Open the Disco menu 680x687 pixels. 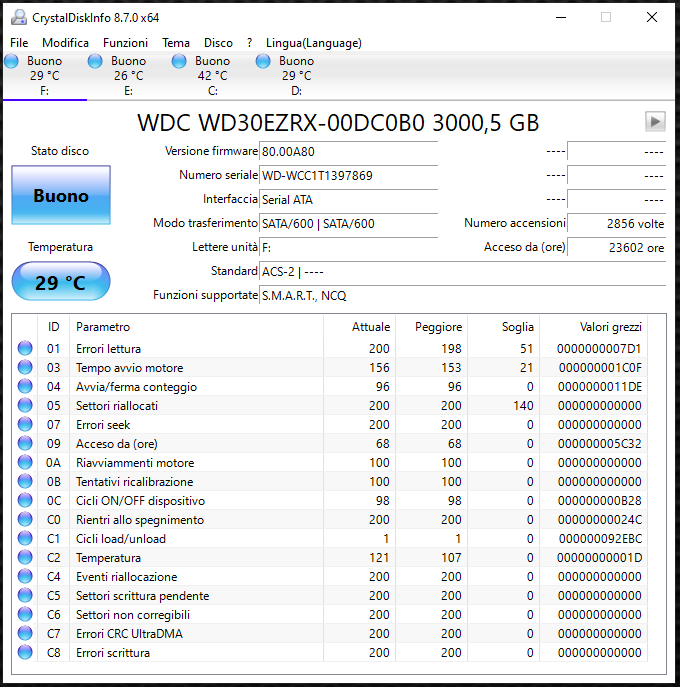[x=218, y=43]
